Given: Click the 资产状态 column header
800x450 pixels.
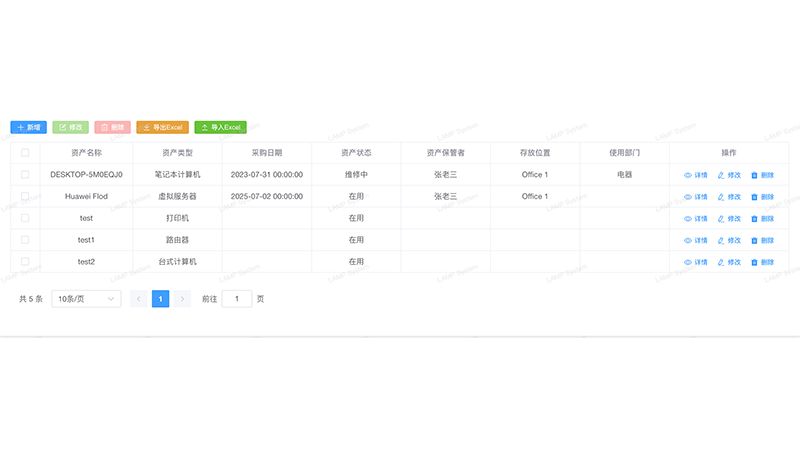Looking at the screenshot, I should click(356, 153).
